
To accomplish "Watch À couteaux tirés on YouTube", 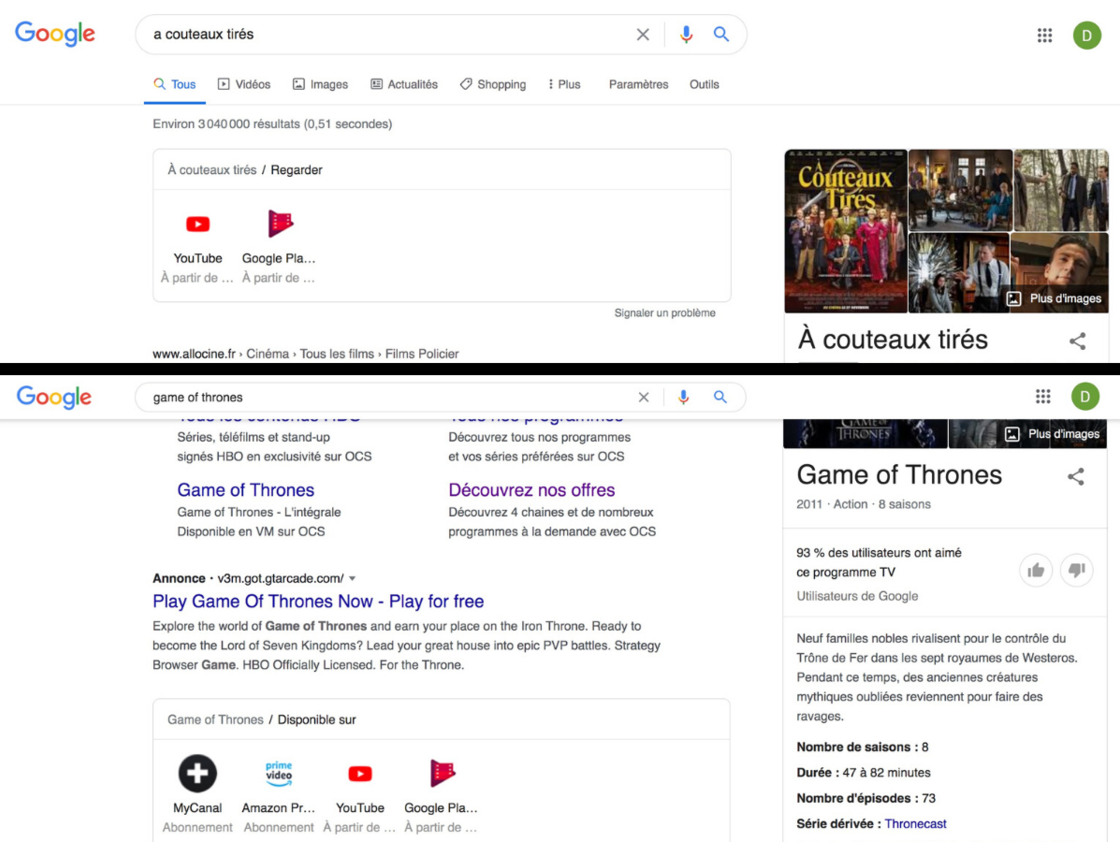I will point(198,246).
